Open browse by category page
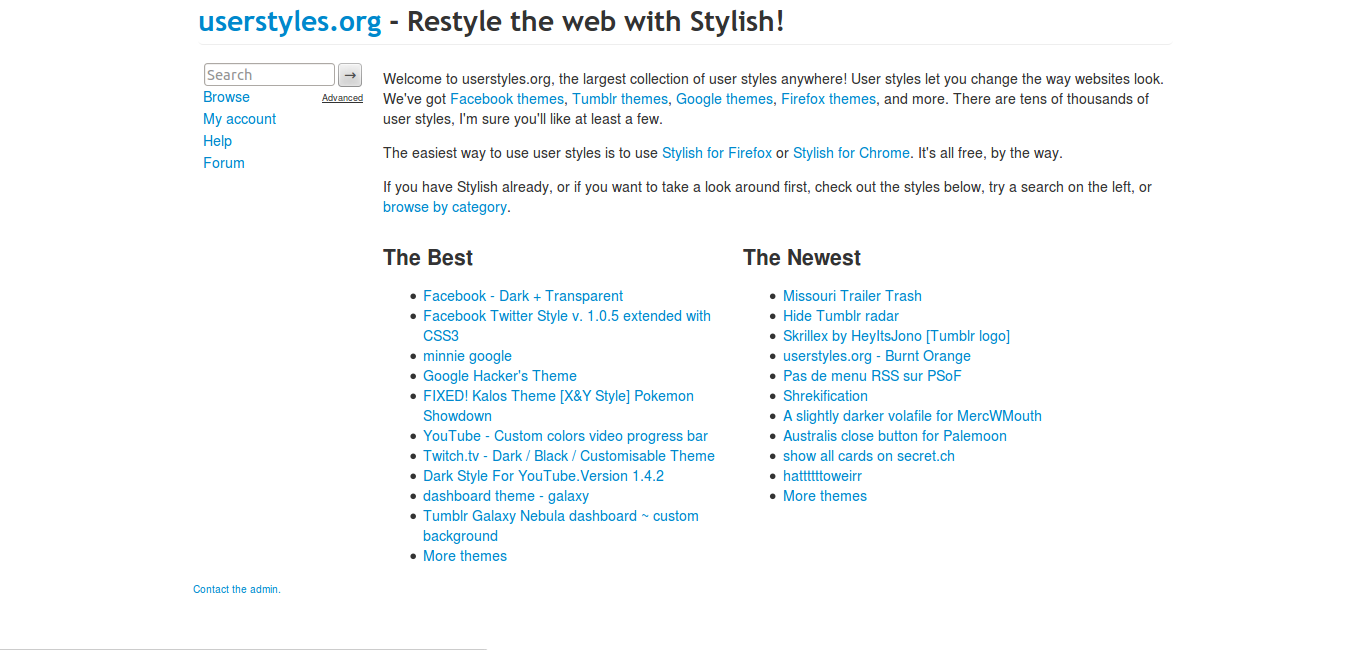This screenshot has height=650, width=1365. [x=444, y=206]
